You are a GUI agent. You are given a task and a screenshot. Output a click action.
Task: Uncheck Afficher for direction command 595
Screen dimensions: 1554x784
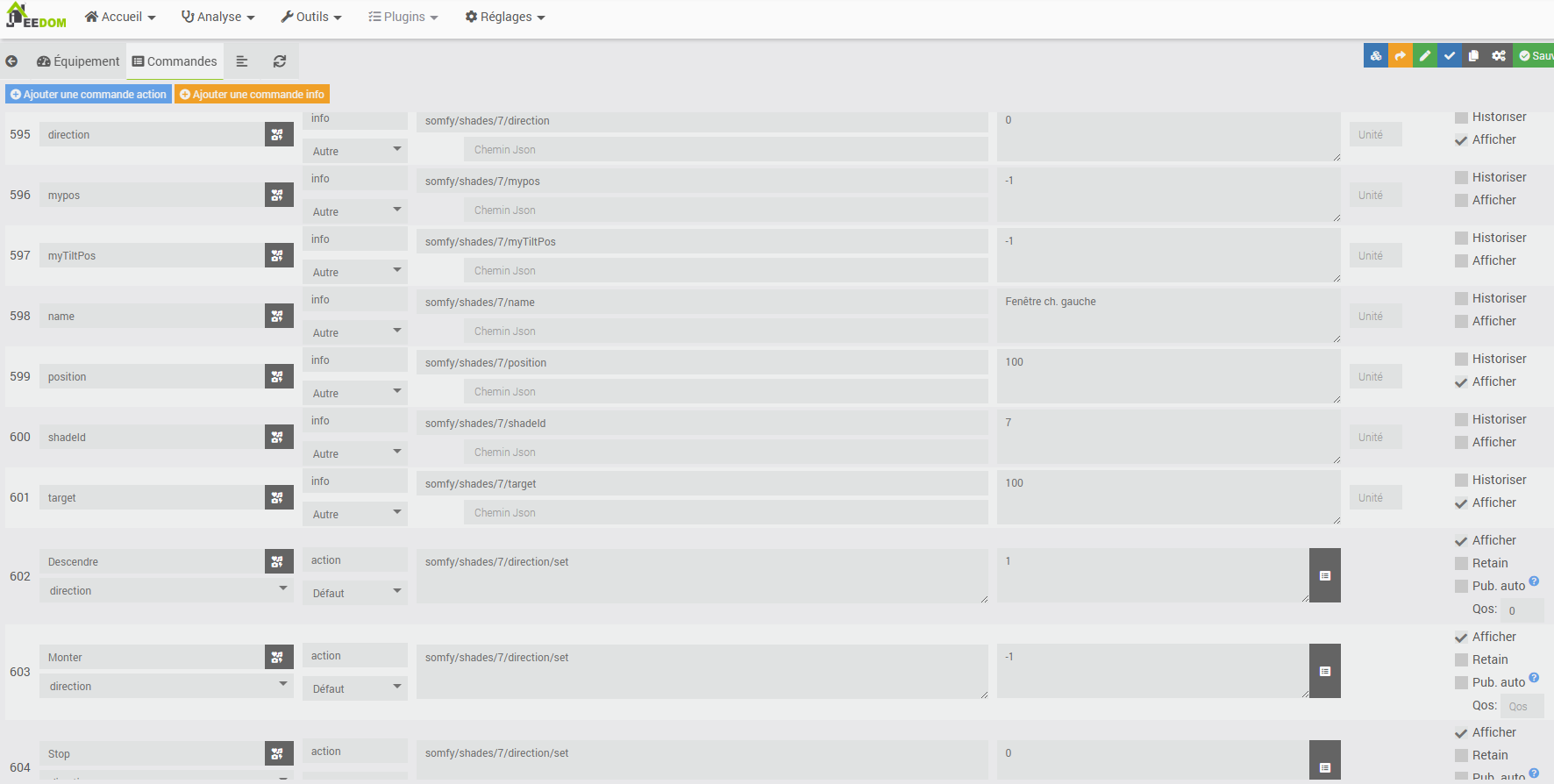coord(1461,140)
